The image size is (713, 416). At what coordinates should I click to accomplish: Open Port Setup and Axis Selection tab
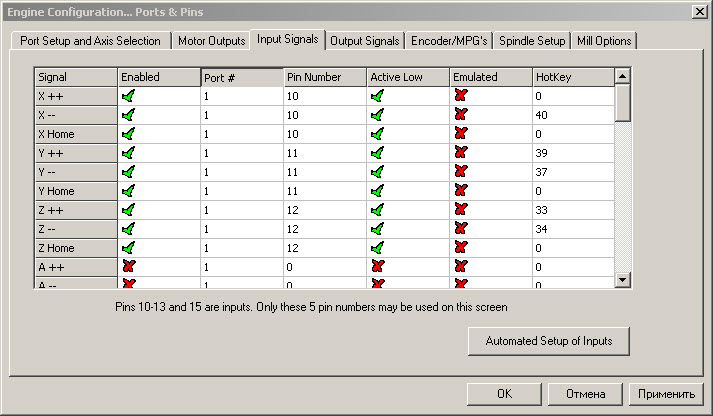(x=90, y=41)
